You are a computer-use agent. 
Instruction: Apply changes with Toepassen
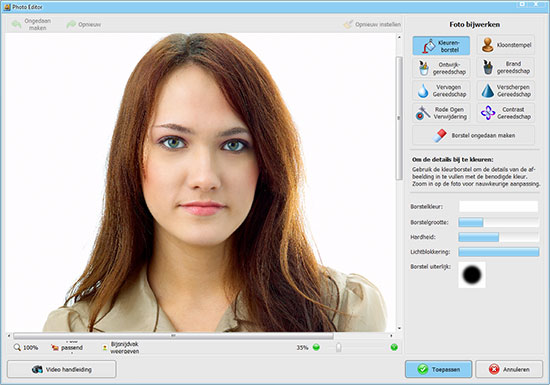(x=438, y=369)
